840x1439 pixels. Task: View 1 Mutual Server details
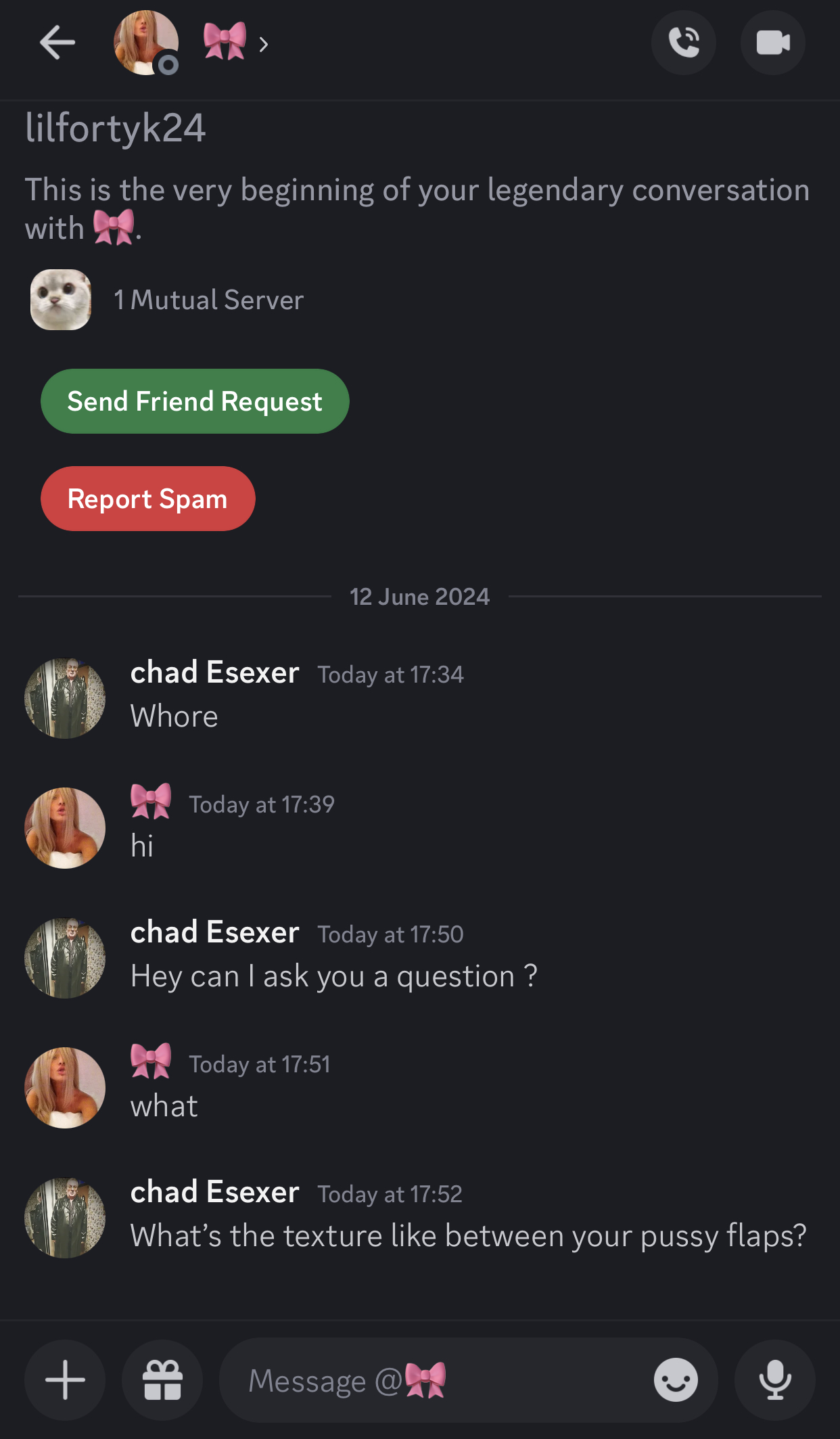[x=209, y=300]
